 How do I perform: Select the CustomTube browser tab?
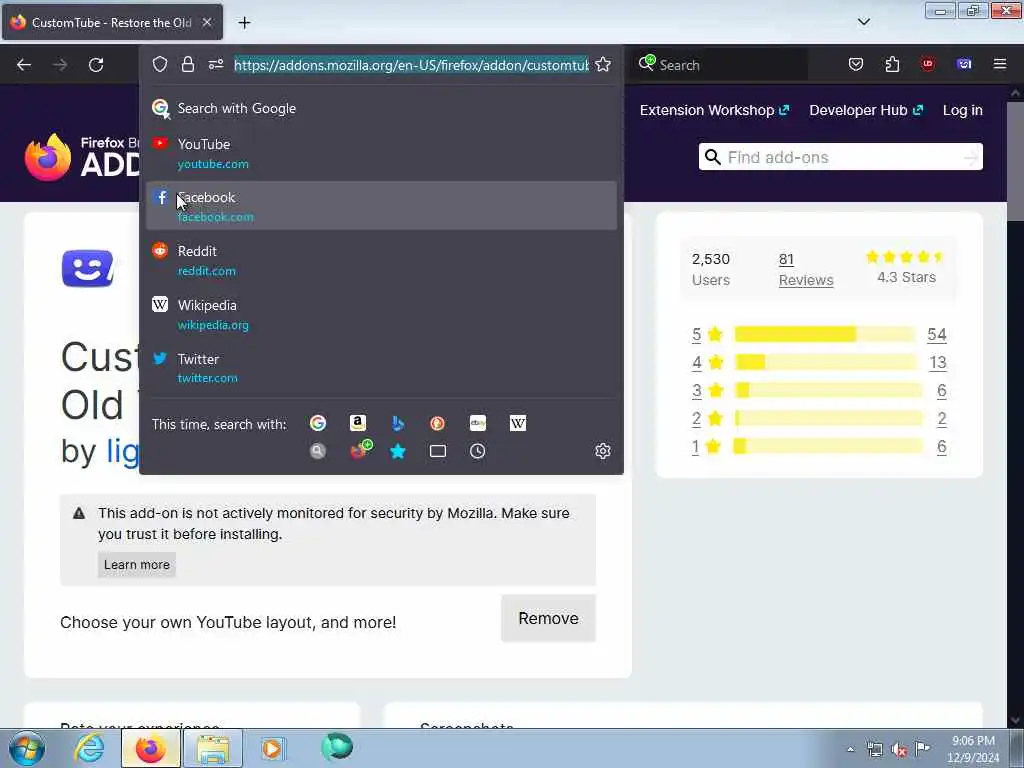point(112,22)
